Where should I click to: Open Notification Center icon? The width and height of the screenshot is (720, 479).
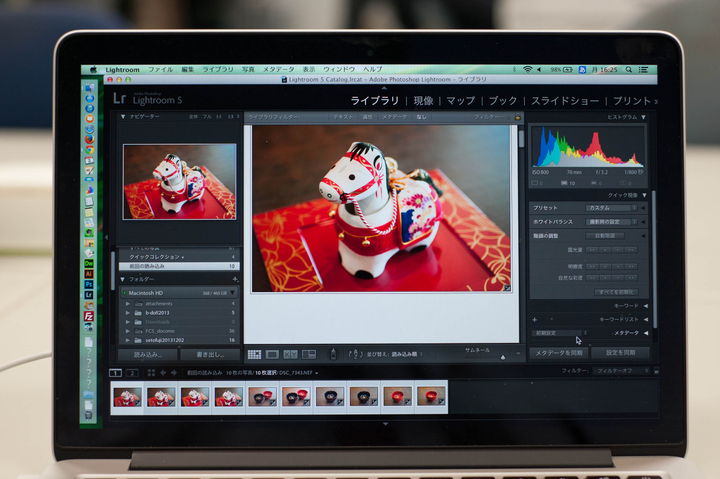pyautogui.click(x=643, y=69)
